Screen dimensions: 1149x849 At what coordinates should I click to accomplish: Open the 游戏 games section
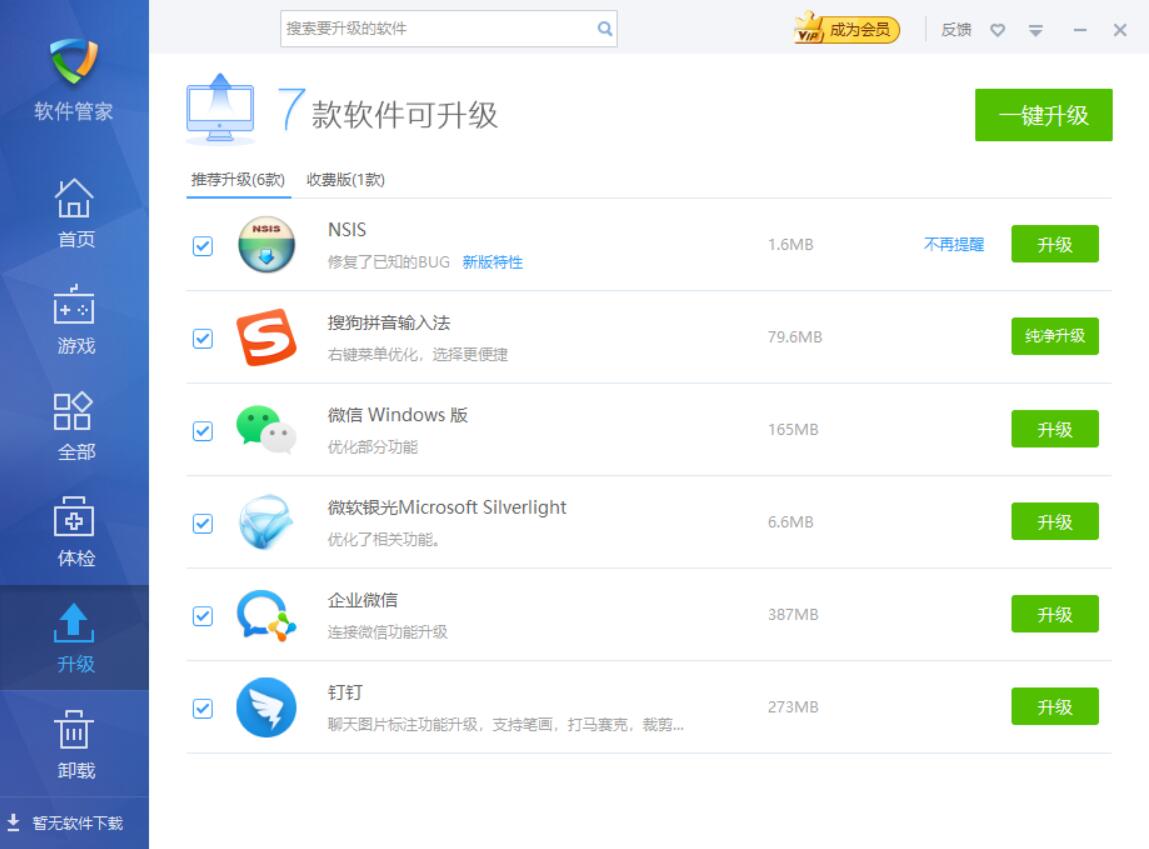(74, 319)
